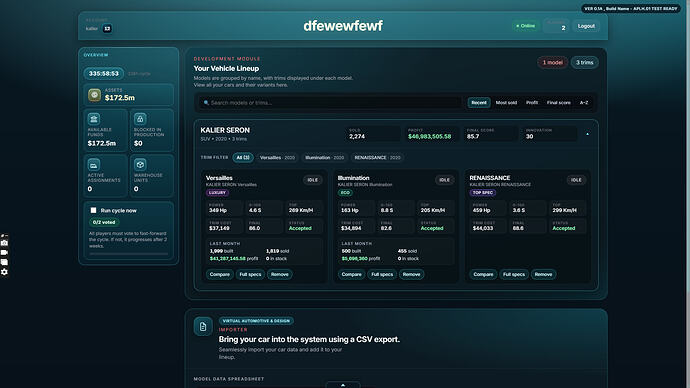This screenshot has height=388, width=690.
Task: Click the Blocked in Production lock icon
Action: point(140,119)
